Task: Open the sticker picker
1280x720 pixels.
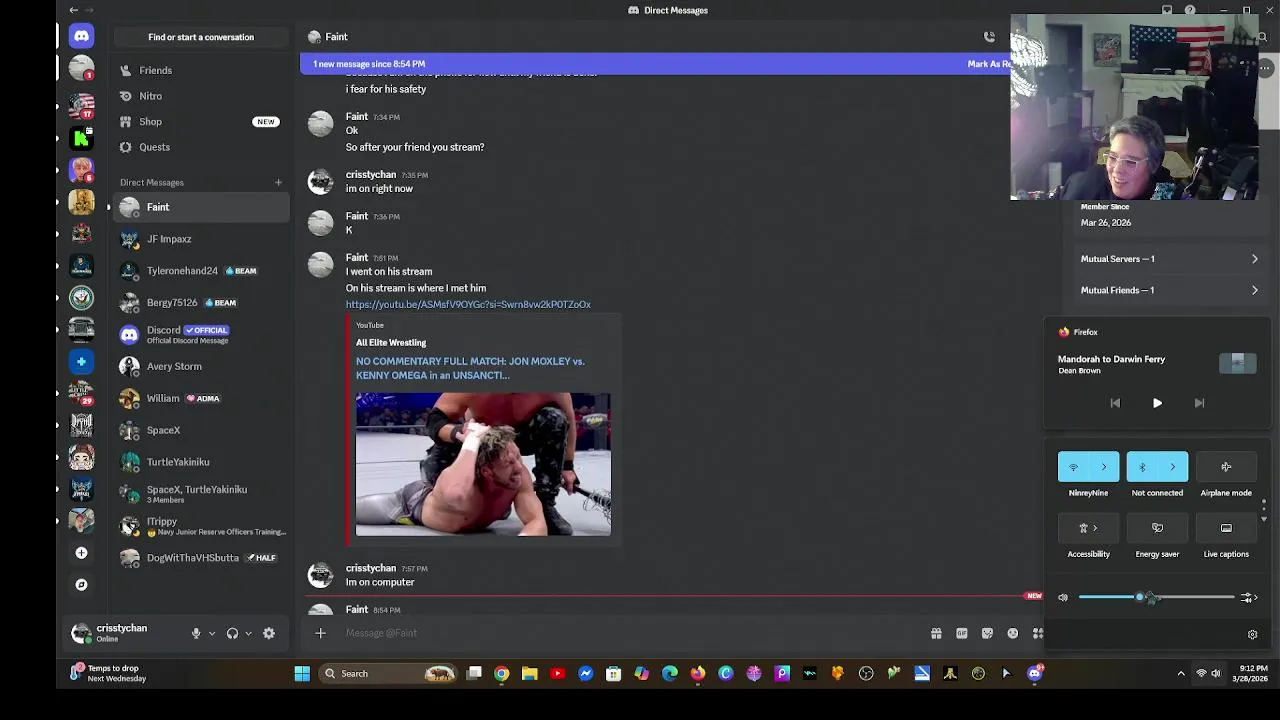Action: (x=987, y=633)
